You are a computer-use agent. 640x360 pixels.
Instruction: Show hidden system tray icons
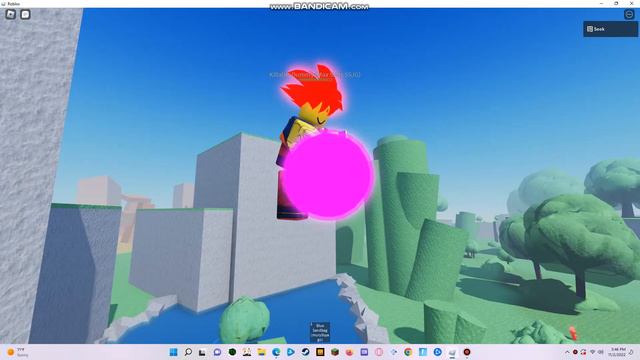(567, 352)
